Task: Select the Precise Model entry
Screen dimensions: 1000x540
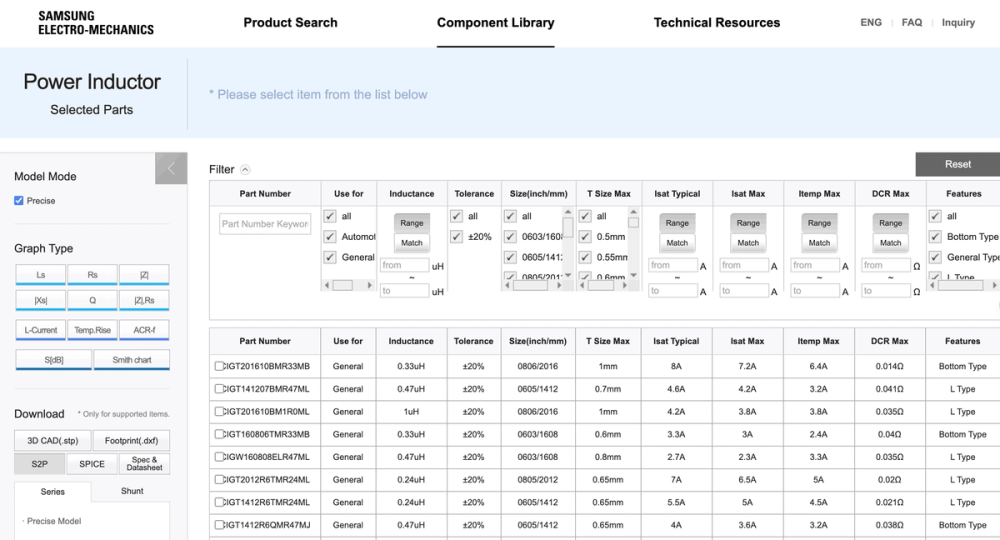Action: coord(54,521)
